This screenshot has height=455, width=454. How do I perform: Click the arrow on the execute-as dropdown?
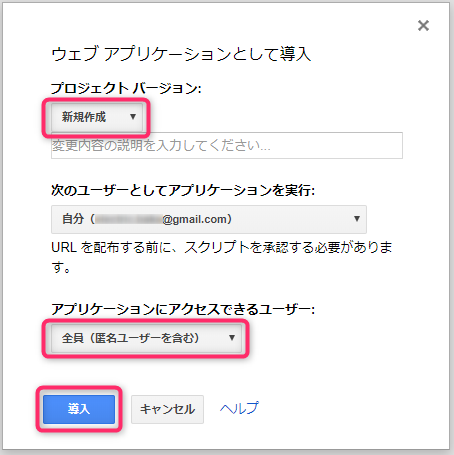pyautogui.click(x=357, y=219)
